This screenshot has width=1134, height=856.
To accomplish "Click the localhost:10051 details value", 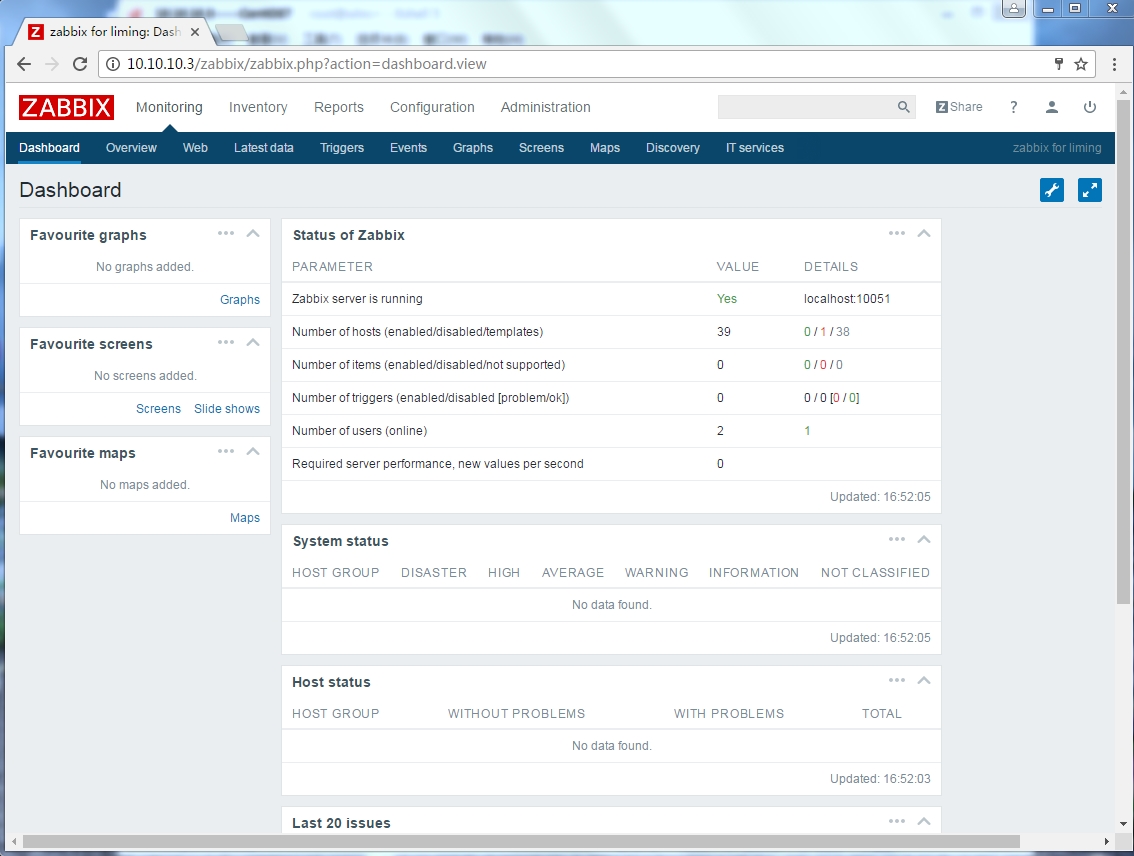I will point(847,299).
